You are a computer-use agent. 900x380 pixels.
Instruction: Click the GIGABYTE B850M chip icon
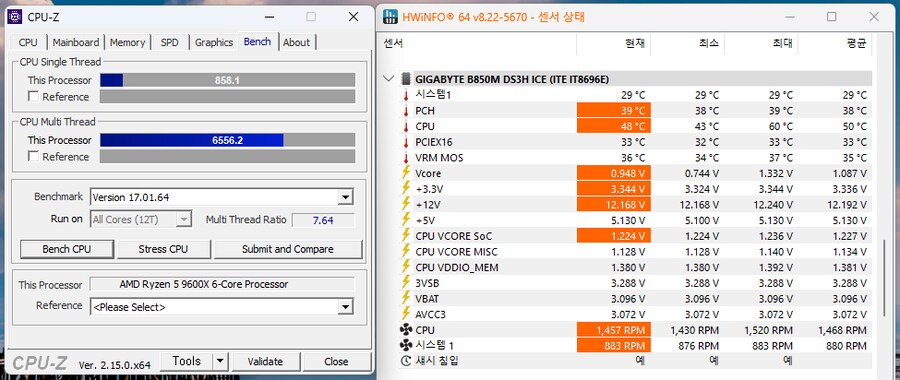point(406,79)
